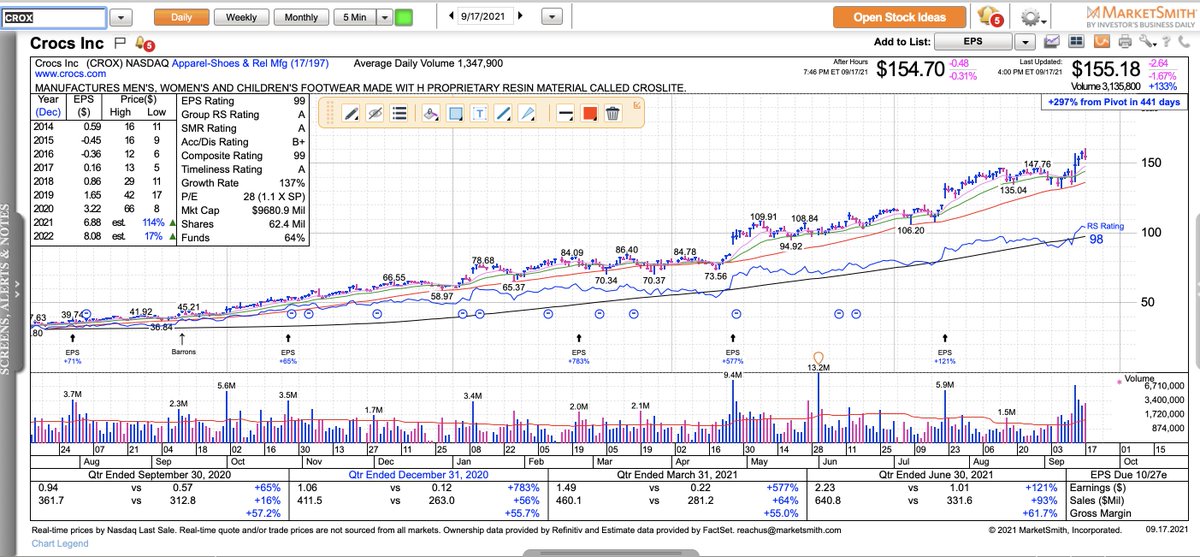
Task: Select the 5 Min intraday chart
Action: click(355, 17)
